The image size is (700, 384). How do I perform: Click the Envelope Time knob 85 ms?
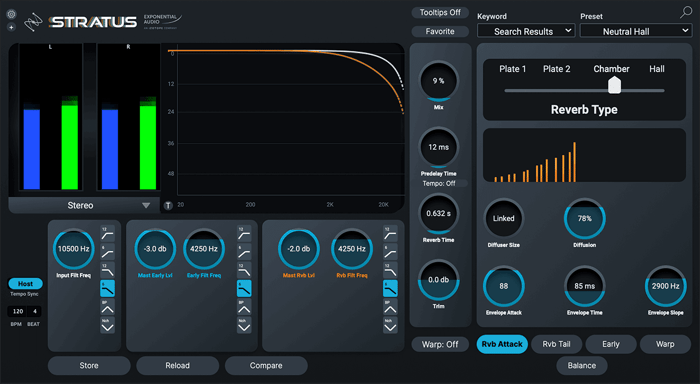(x=584, y=286)
